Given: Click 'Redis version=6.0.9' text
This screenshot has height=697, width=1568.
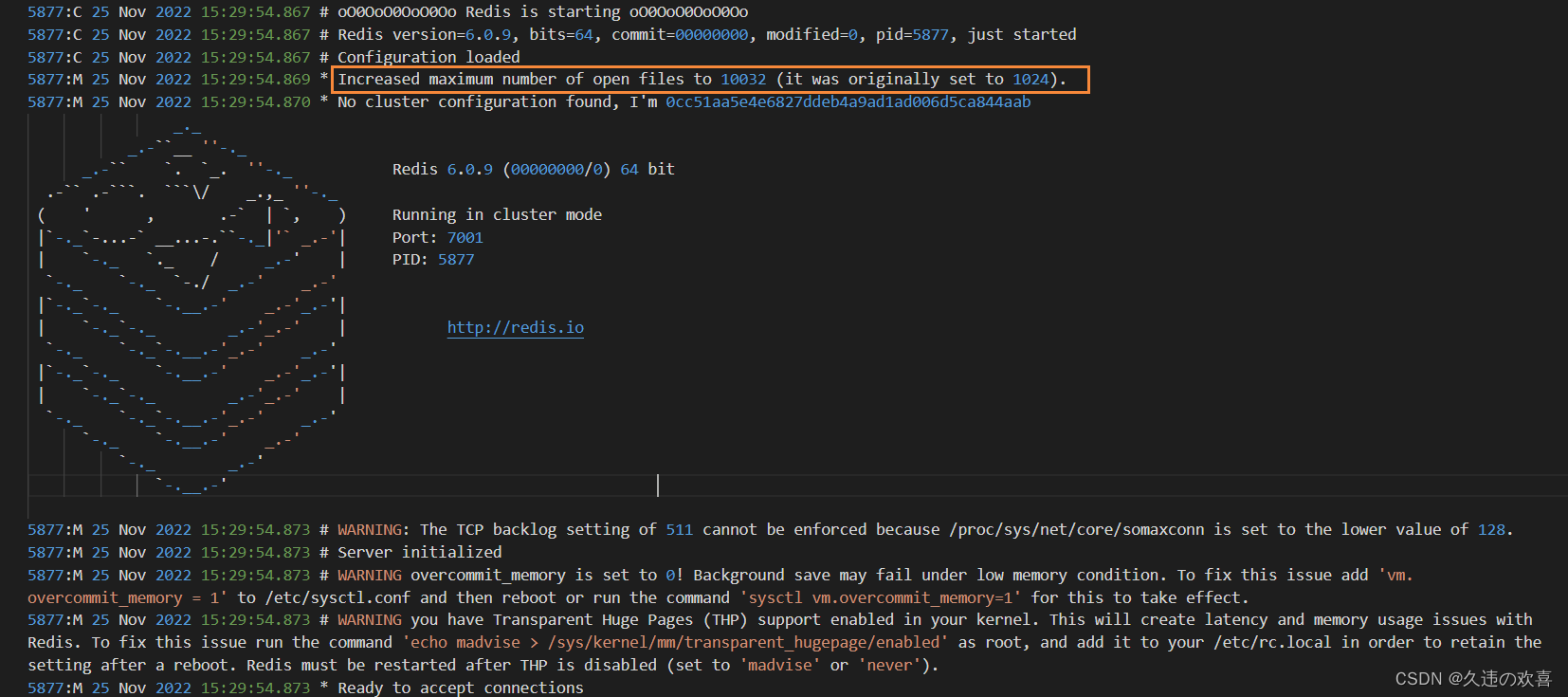Looking at the screenshot, I should click(424, 34).
